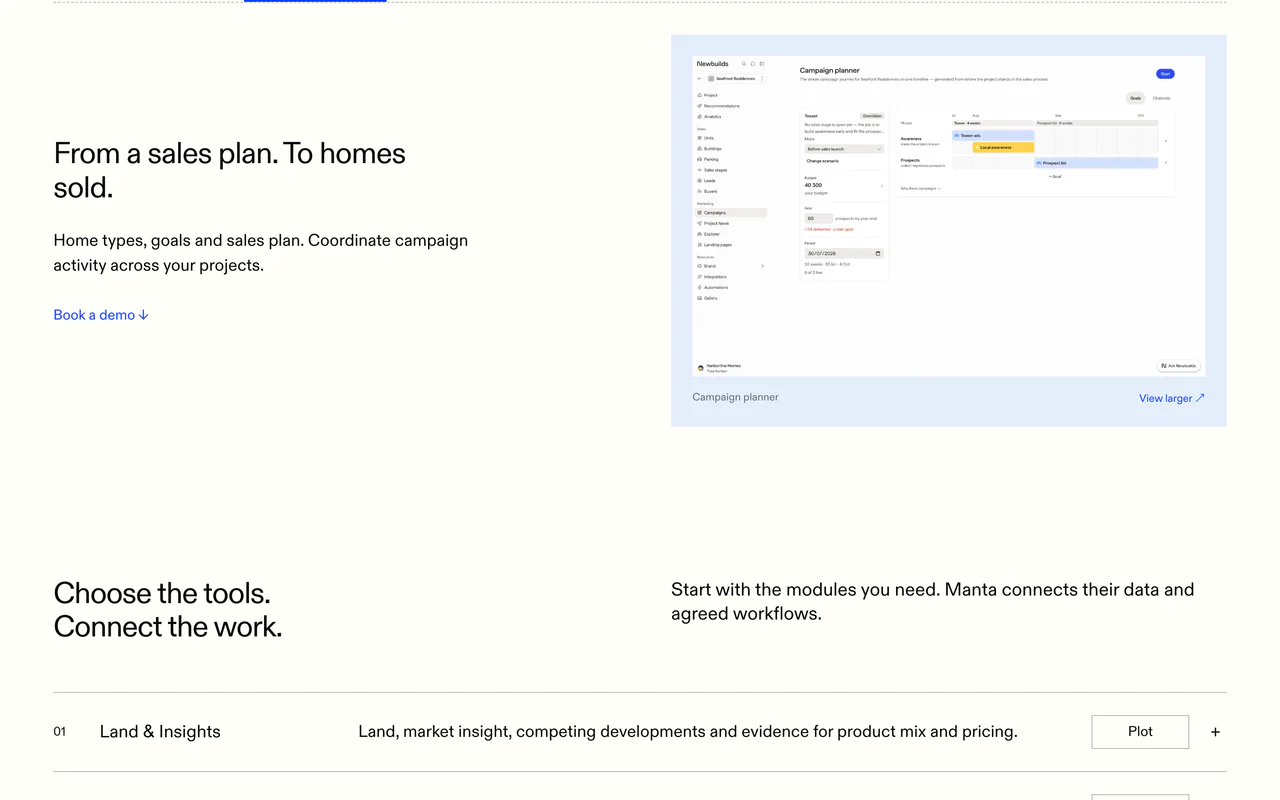
Task: Click the search icon in the Newbuilds sidebar header
Action: [744, 64]
